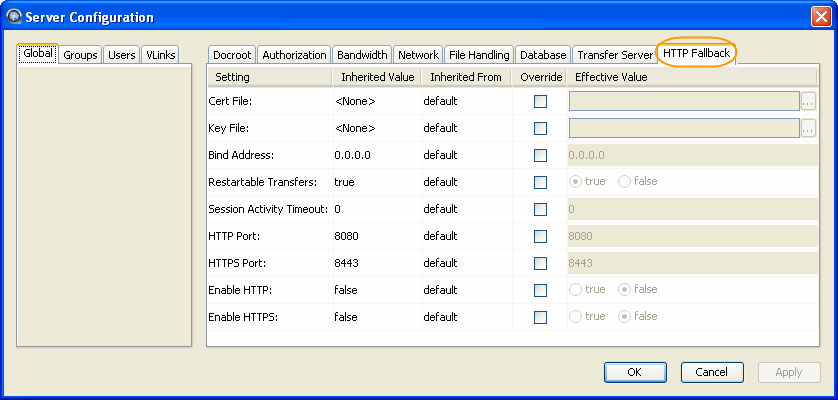This screenshot has width=838, height=400.
Task: Click the Session Activity Timeout value field
Action: (x=693, y=209)
